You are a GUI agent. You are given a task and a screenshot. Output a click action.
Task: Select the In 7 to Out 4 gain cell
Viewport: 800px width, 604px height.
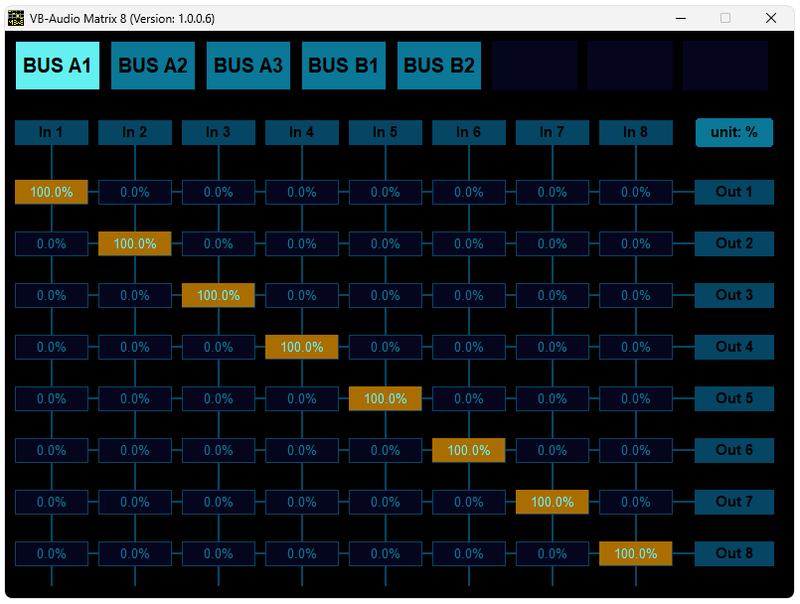coord(553,347)
